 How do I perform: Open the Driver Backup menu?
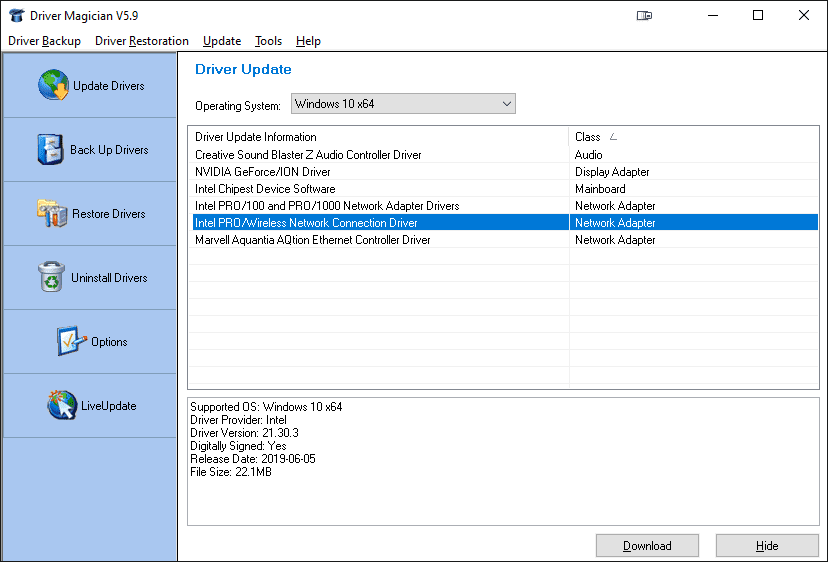coord(44,41)
